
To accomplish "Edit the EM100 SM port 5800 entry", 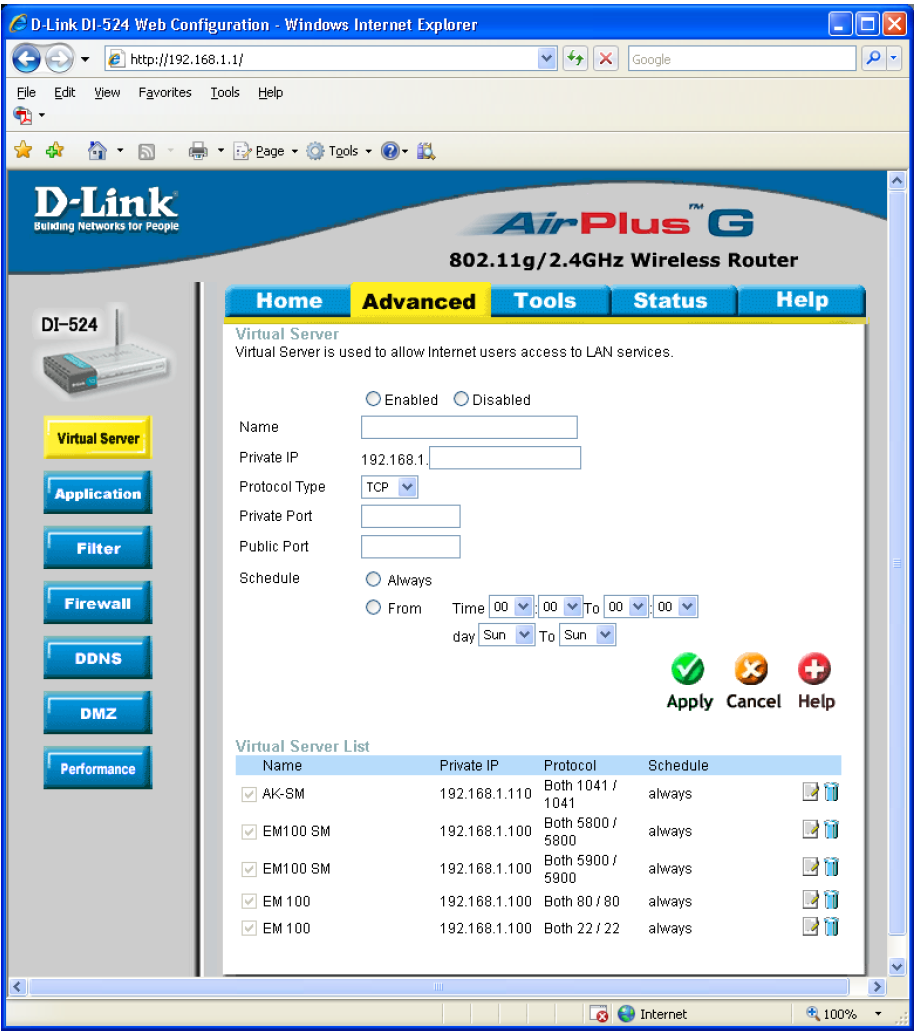I will [811, 829].
